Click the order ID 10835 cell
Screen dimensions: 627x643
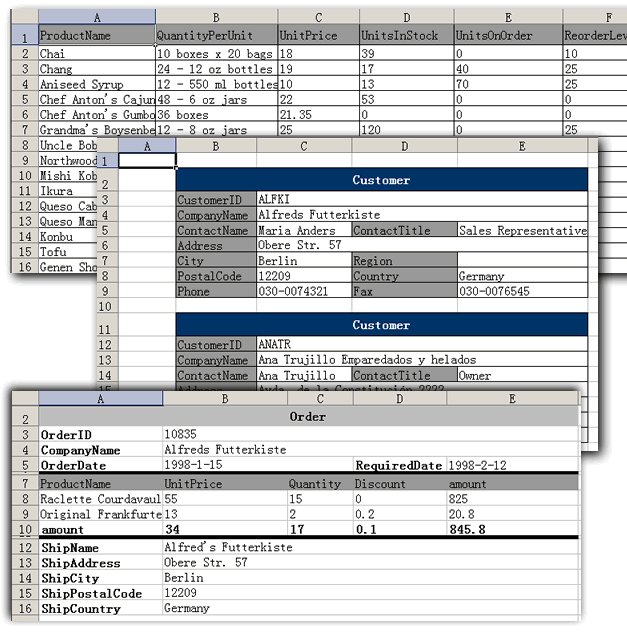[x=371, y=434]
